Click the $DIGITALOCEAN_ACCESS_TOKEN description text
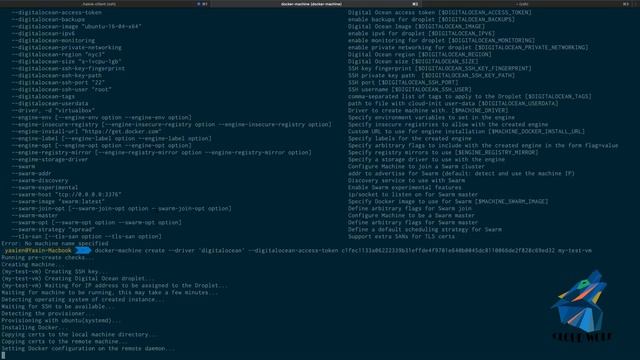 pos(440,12)
